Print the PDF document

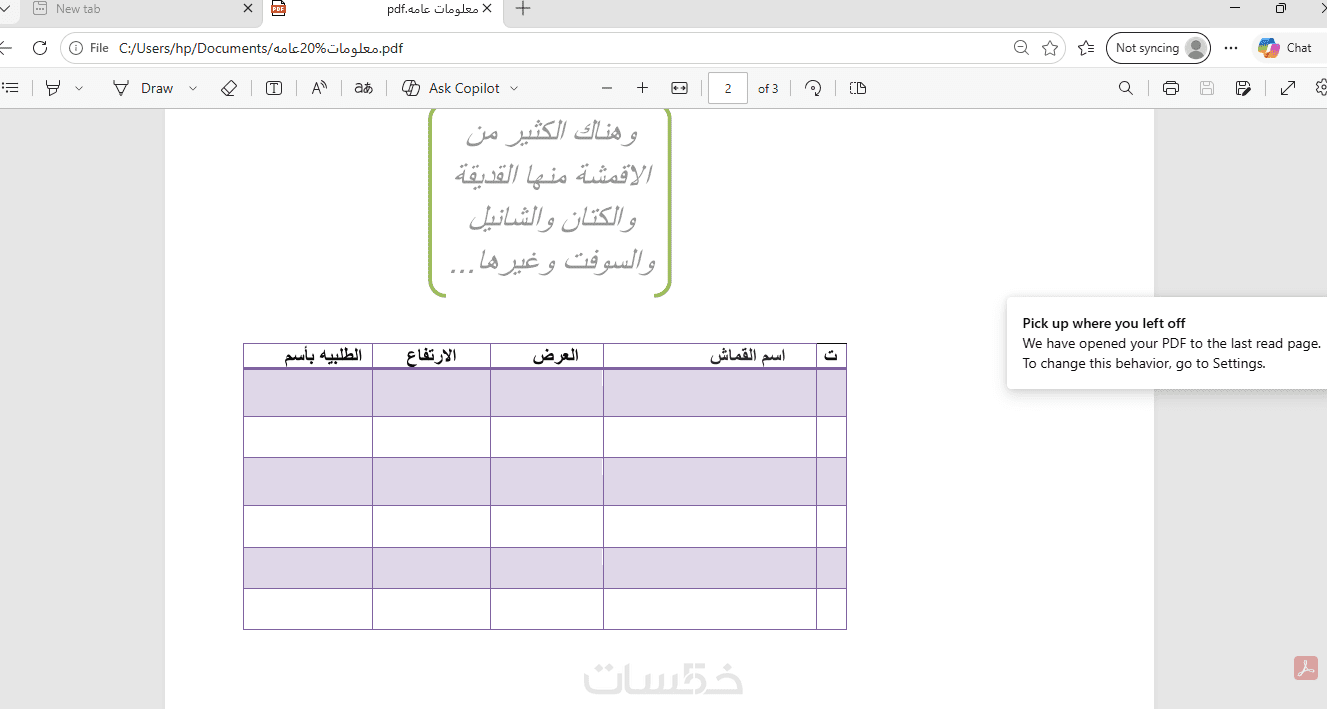tap(1171, 88)
